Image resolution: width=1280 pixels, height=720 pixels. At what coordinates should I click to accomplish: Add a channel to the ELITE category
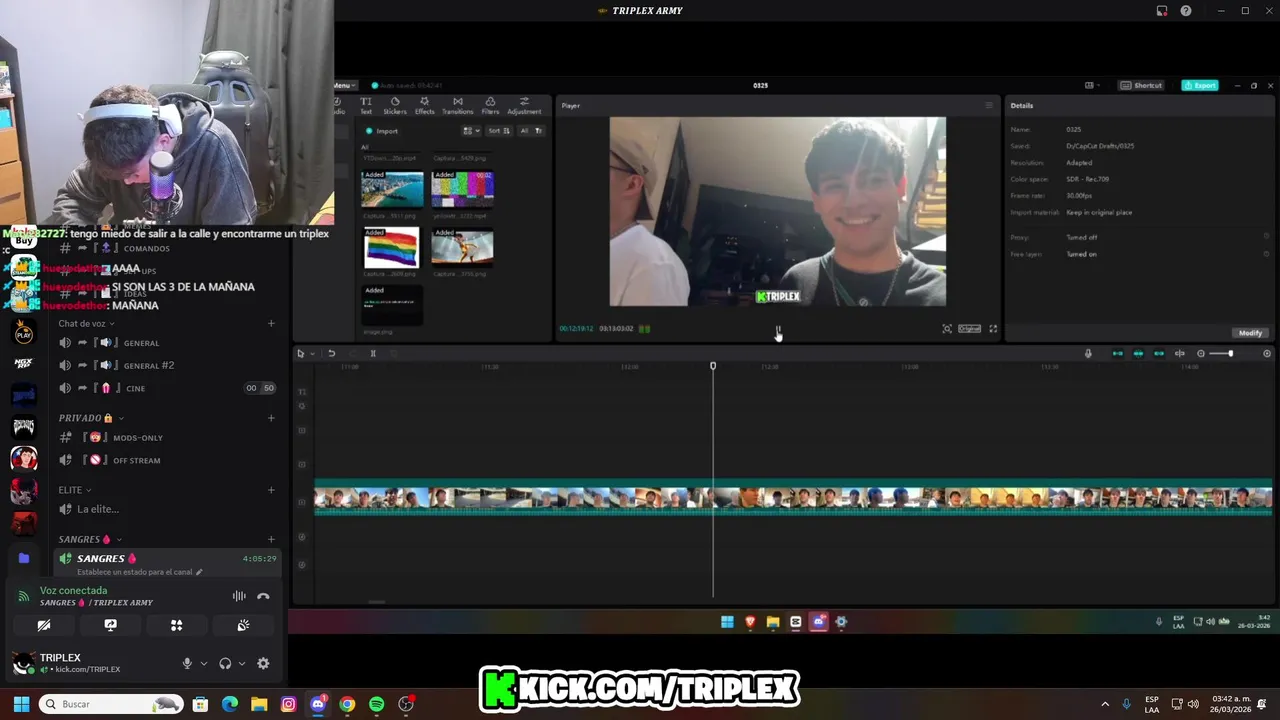click(x=271, y=490)
